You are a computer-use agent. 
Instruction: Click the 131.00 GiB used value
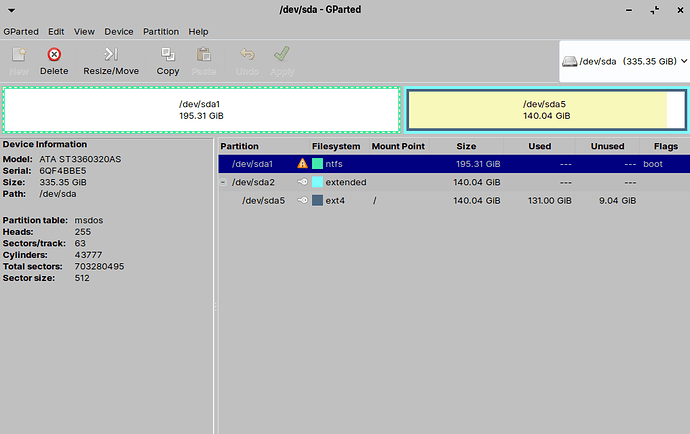coord(550,200)
